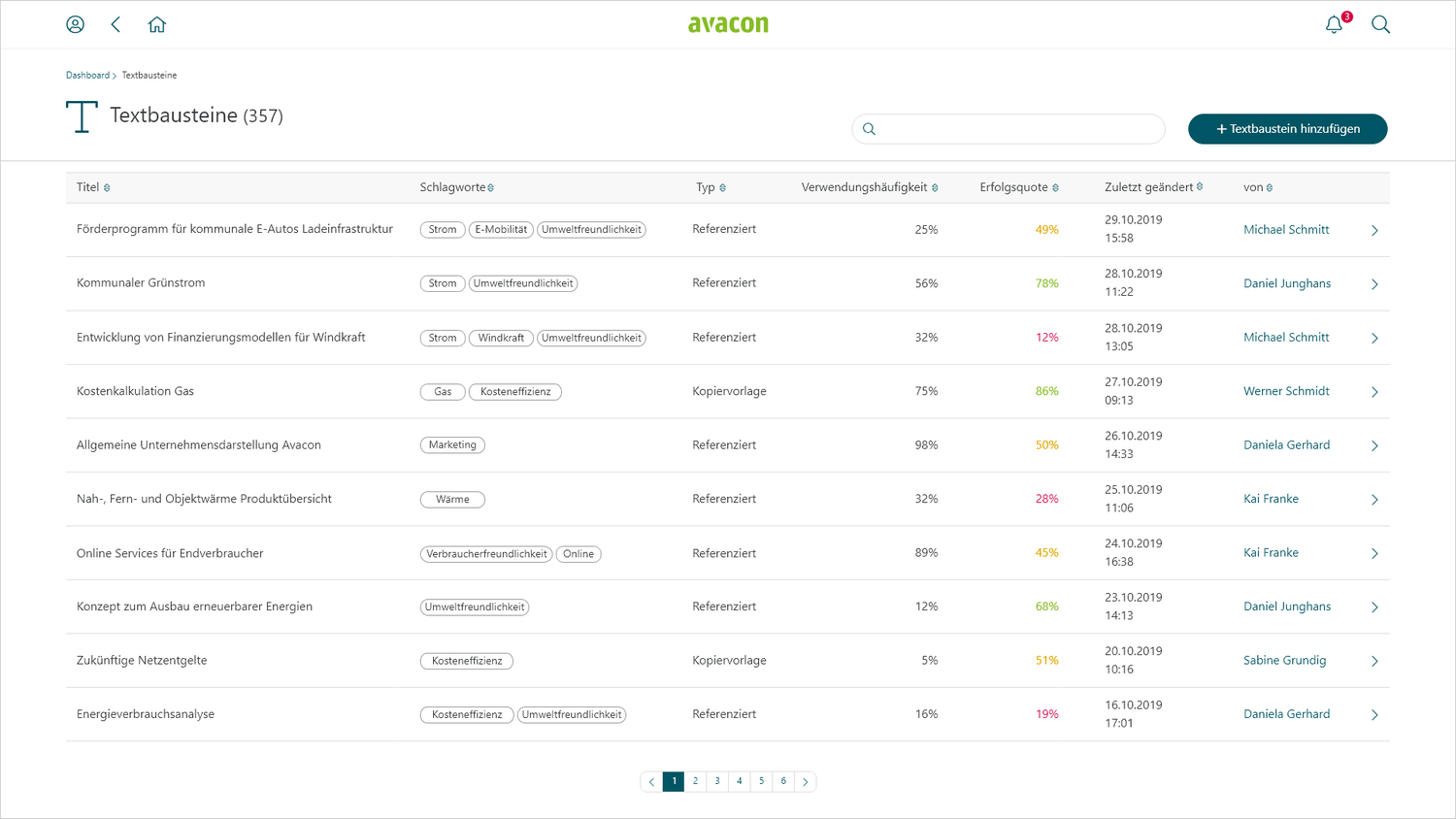Click the Gas tag
Screen dimensions: 1456x819
click(x=443, y=392)
